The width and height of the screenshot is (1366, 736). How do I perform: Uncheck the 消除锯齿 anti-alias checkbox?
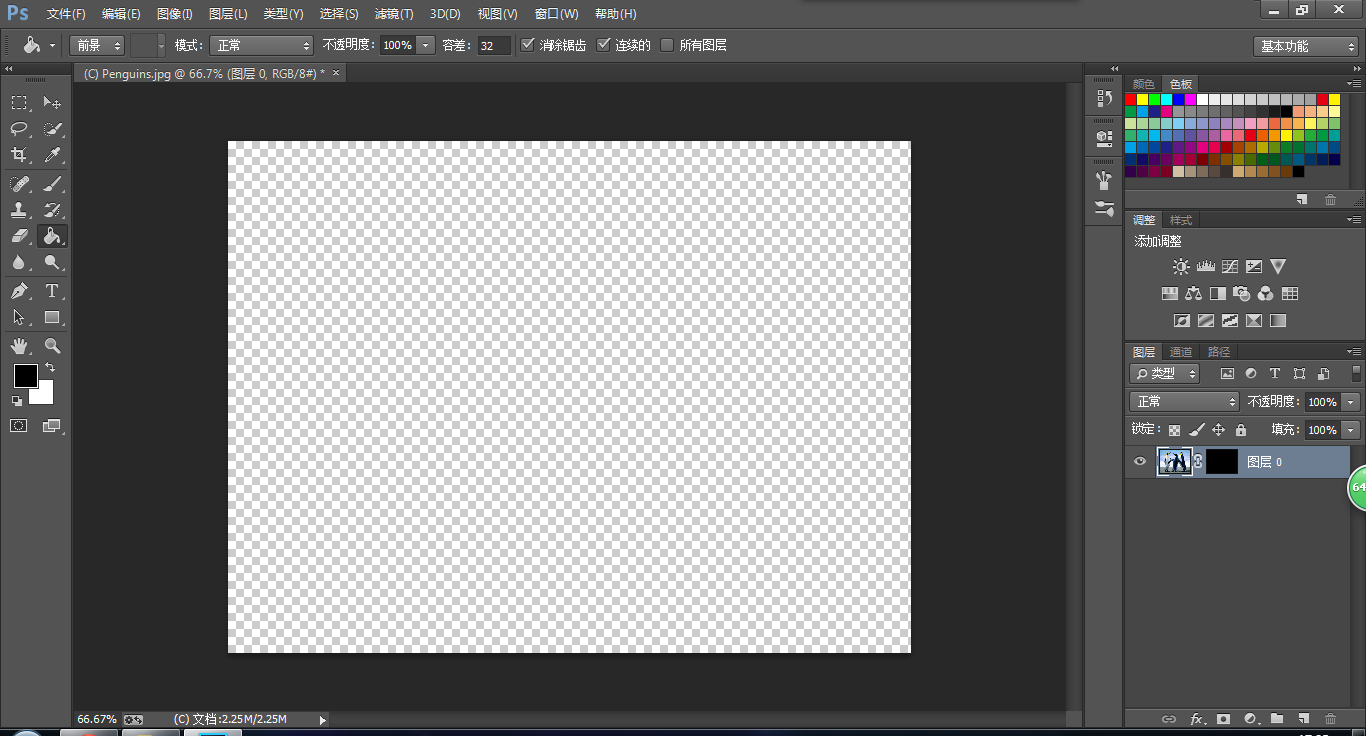(528, 45)
